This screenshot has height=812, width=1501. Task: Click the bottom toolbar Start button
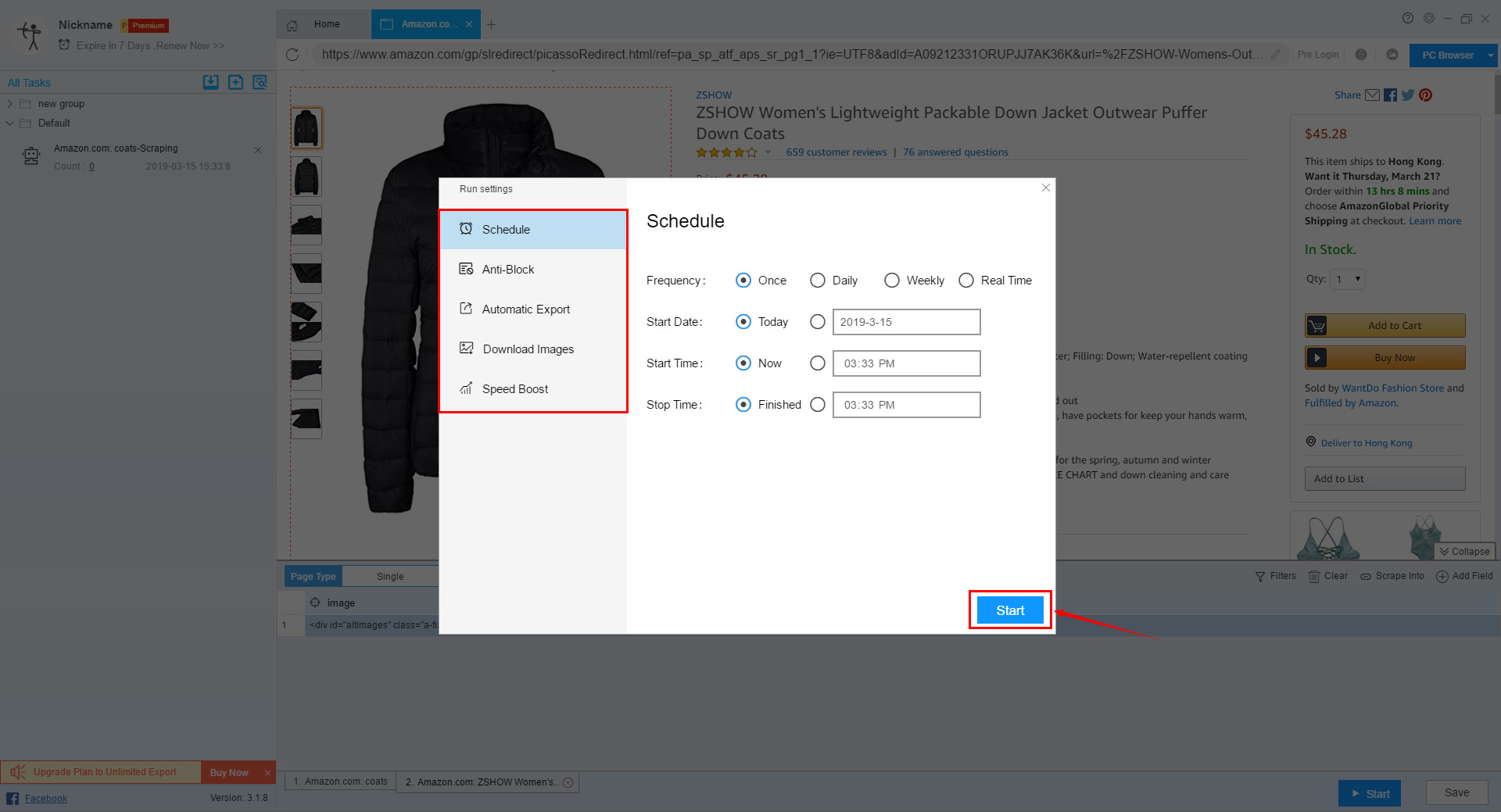coord(1370,793)
